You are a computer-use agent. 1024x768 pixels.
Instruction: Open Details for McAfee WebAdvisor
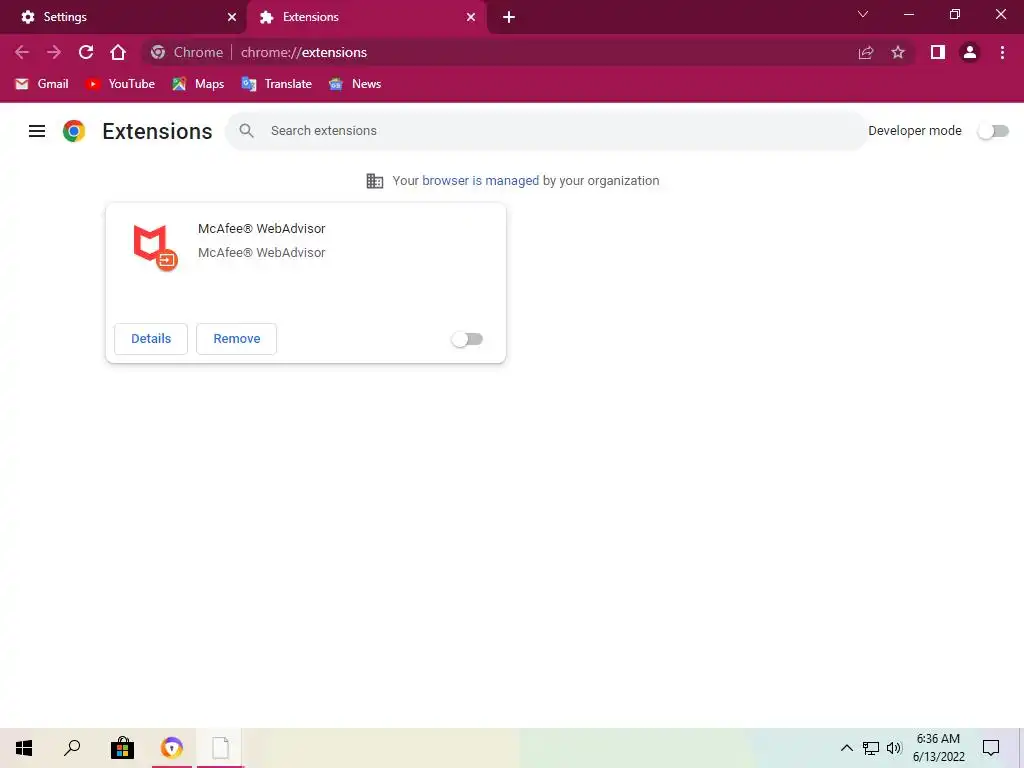151,339
